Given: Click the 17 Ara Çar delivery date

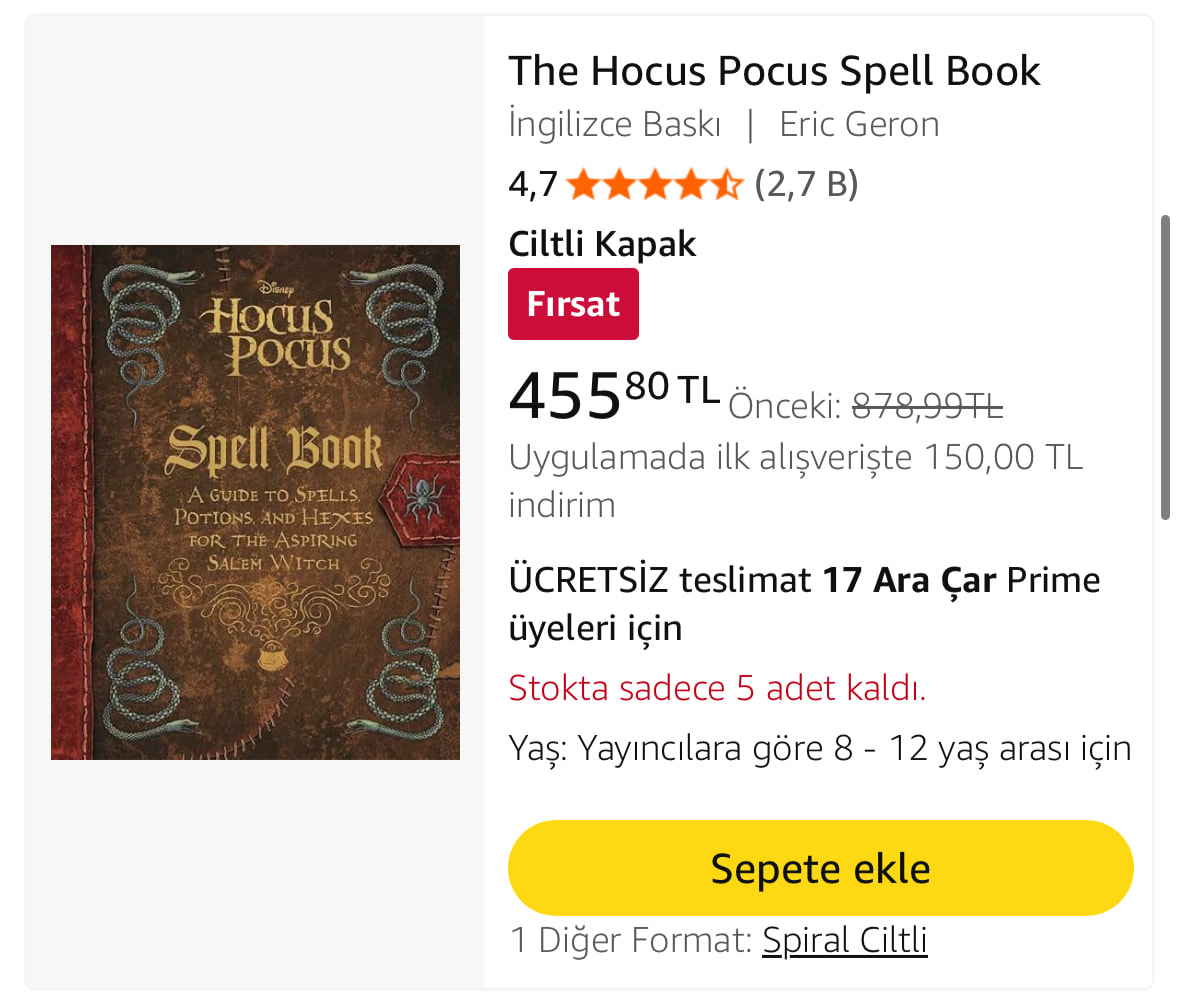Looking at the screenshot, I should [908, 580].
